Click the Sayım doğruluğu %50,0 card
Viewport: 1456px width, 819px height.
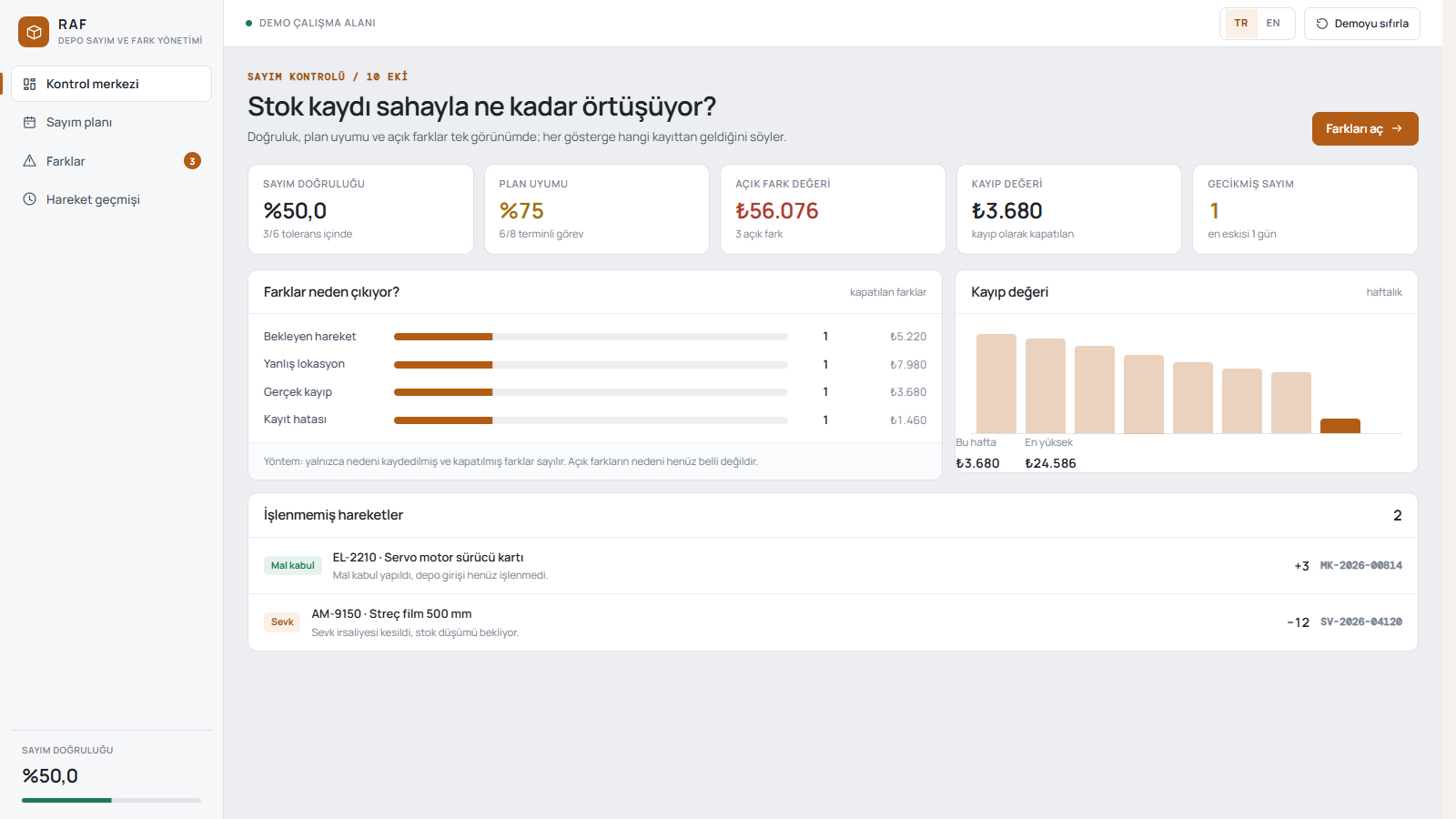pyautogui.click(x=360, y=209)
